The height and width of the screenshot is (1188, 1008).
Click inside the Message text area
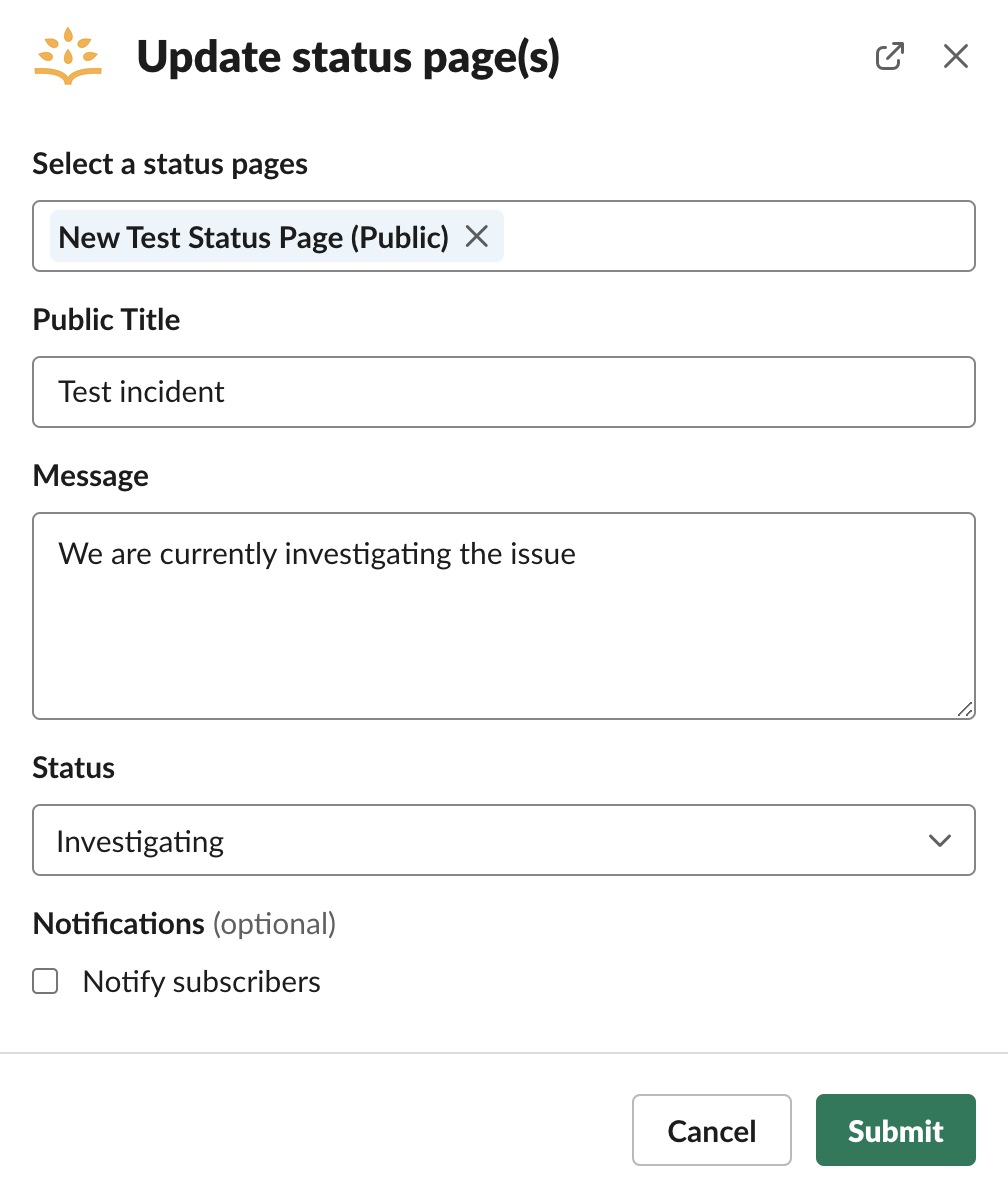tap(504, 616)
